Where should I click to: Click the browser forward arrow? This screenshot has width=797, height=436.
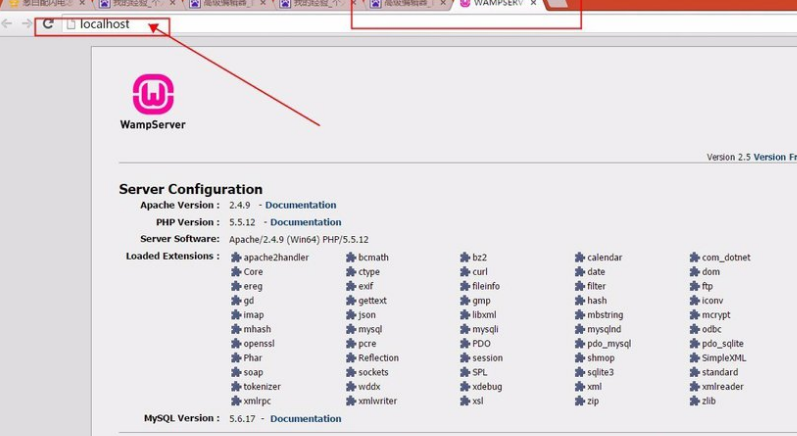pyautogui.click(x=27, y=24)
